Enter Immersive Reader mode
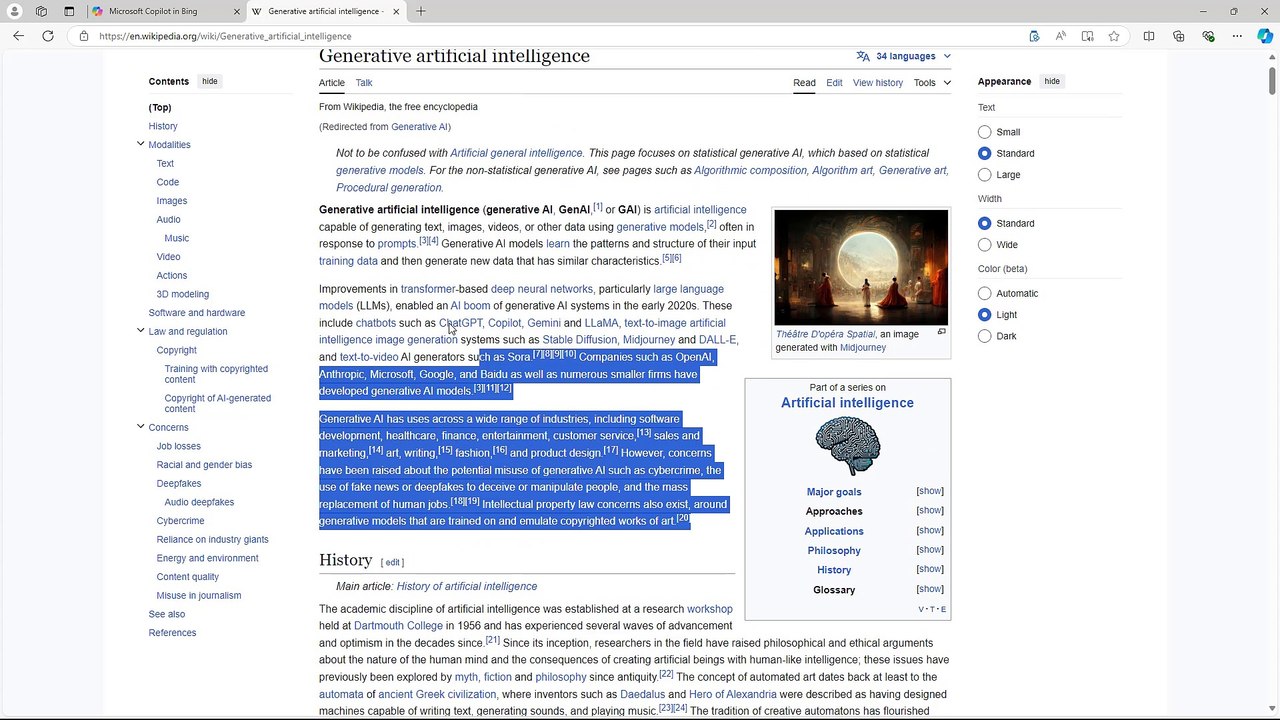 coord(1087,36)
